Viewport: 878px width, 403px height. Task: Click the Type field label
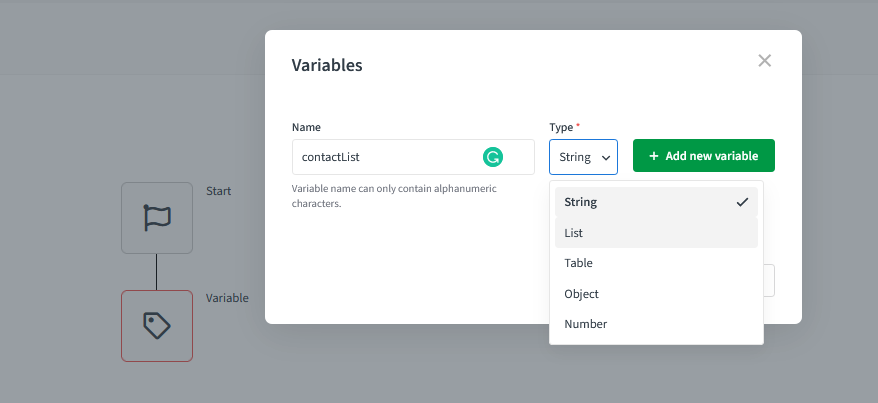click(x=561, y=127)
